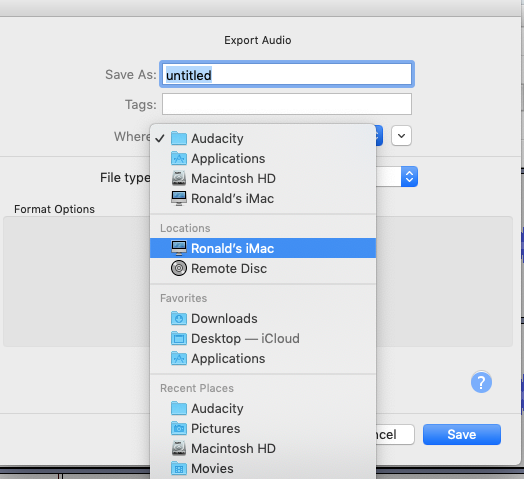Screen dimensions: 524x479
Task: Select Downloads under Favorites
Action: 263,319
